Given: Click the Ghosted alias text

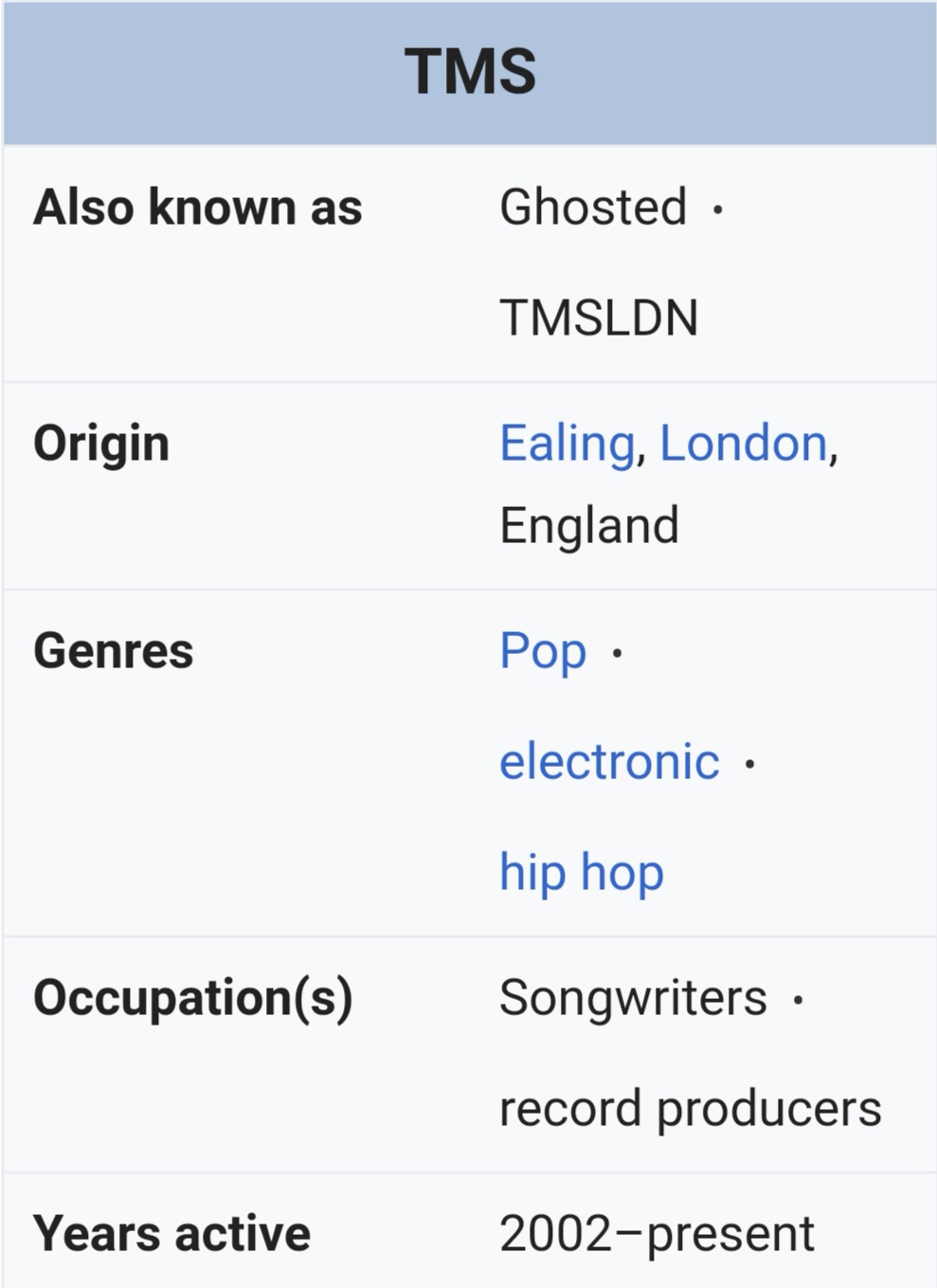Looking at the screenshot, I should tap(593, 208).
